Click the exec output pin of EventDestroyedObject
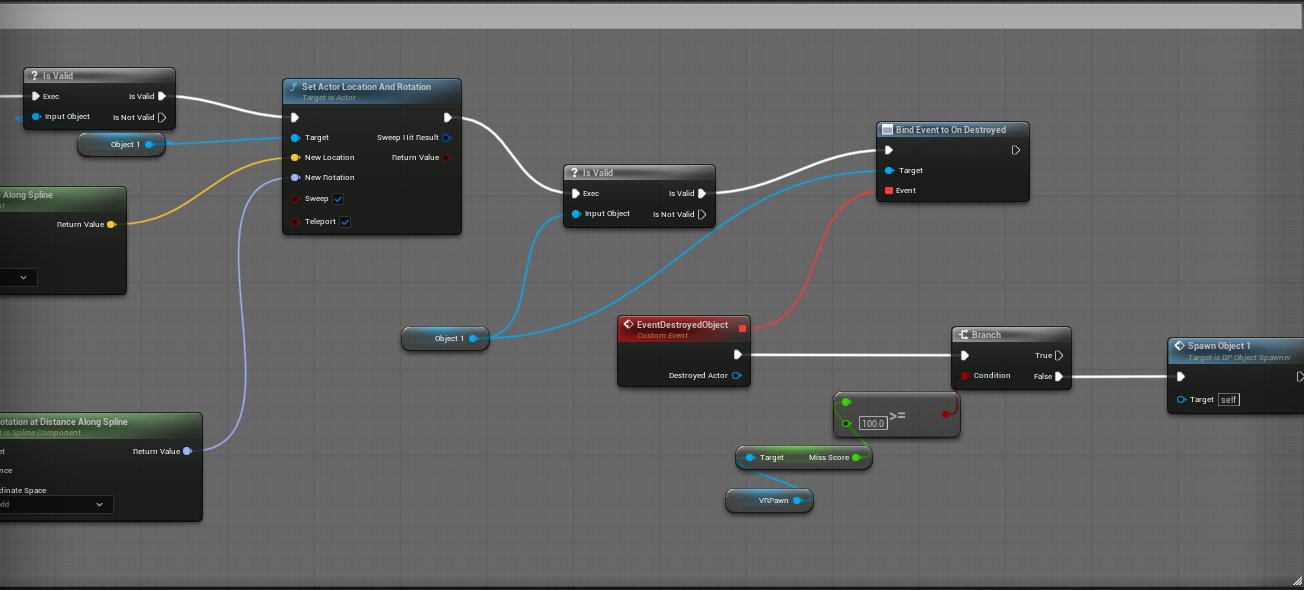Screen dimensions: 1304x590 point(737,354)
